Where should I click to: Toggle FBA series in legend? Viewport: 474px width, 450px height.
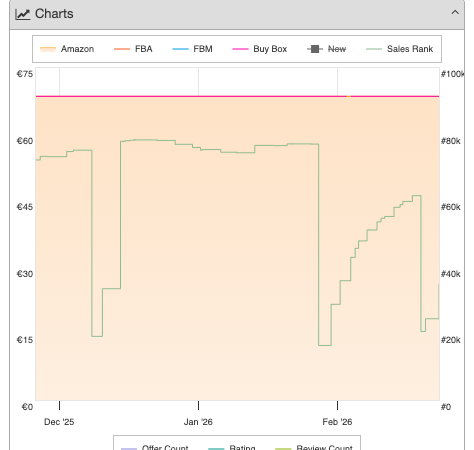coord(133,49)
